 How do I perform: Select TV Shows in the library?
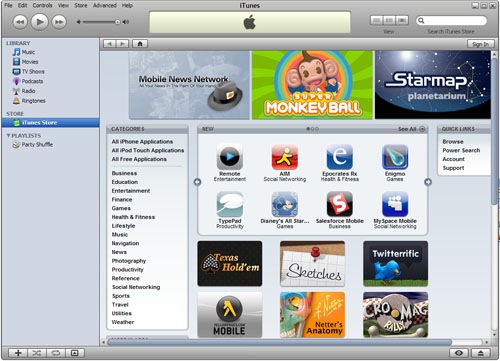pyautogui.click(x=33, y=71)
